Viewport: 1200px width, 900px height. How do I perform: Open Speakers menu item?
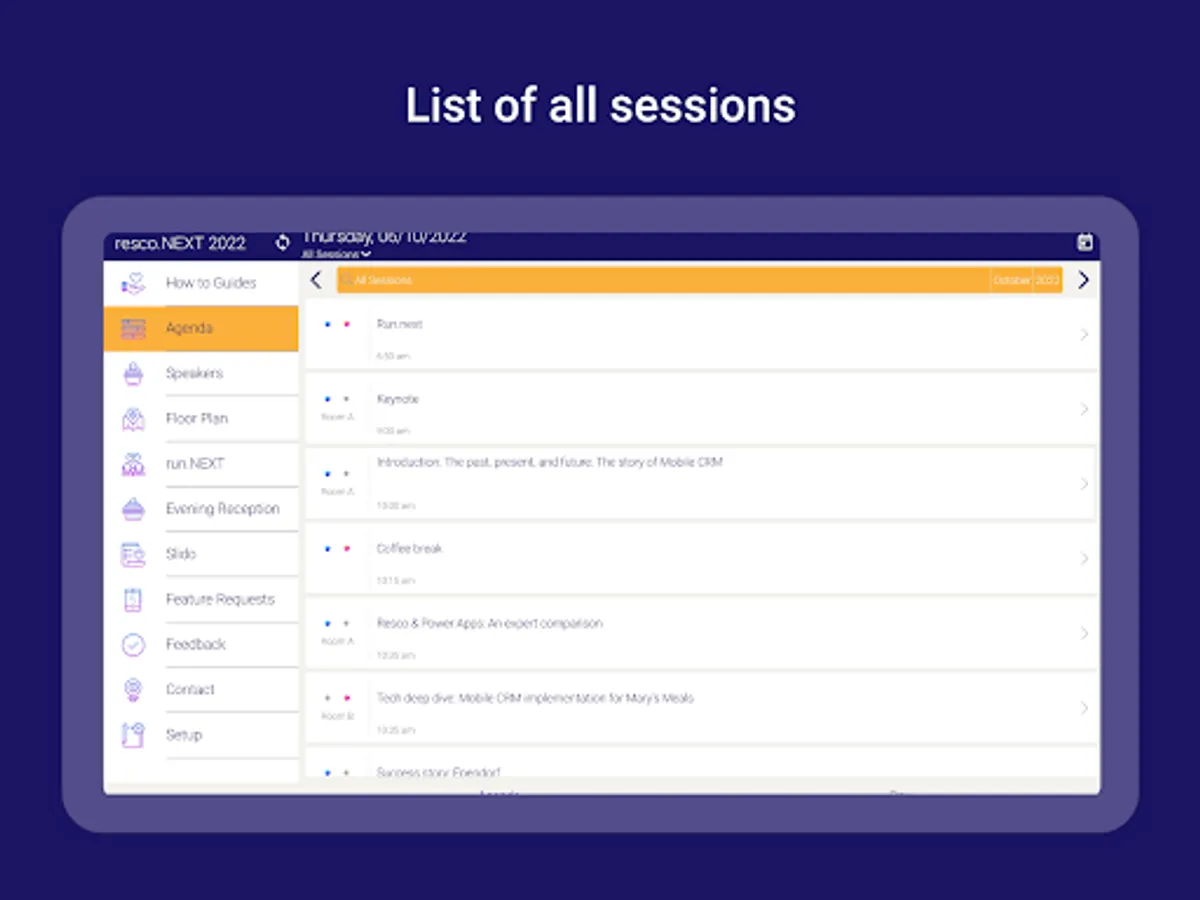(x=201, y=373)
